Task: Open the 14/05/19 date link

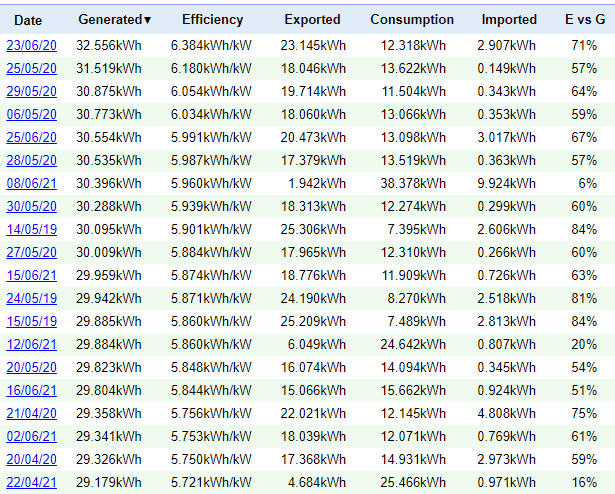Action: click(x=31, y=230)
